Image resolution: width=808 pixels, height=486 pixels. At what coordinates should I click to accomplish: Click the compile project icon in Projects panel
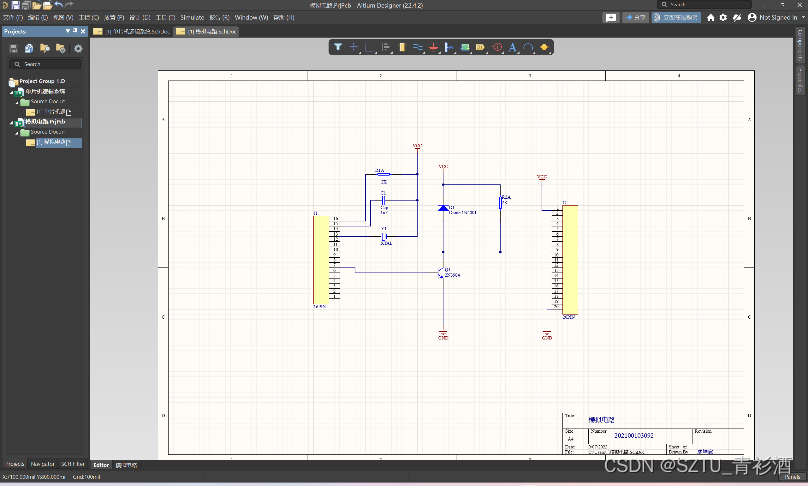[x=29, y=48]
